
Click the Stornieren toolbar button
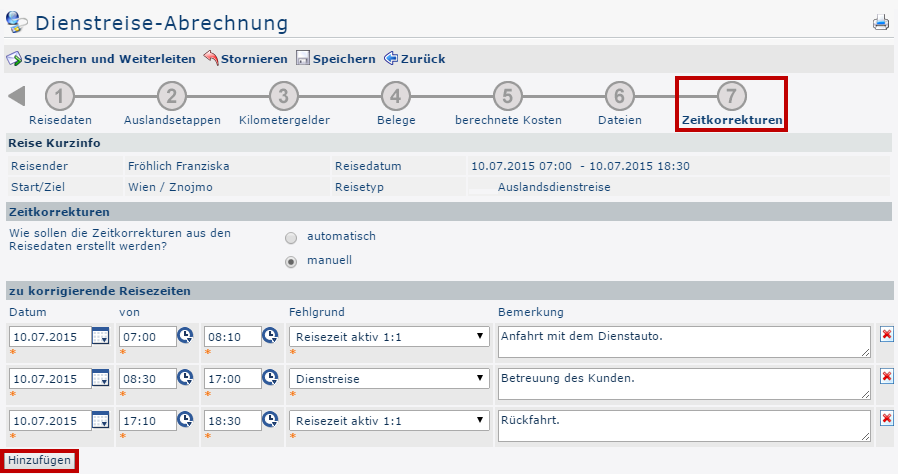(x=245, y=59)
